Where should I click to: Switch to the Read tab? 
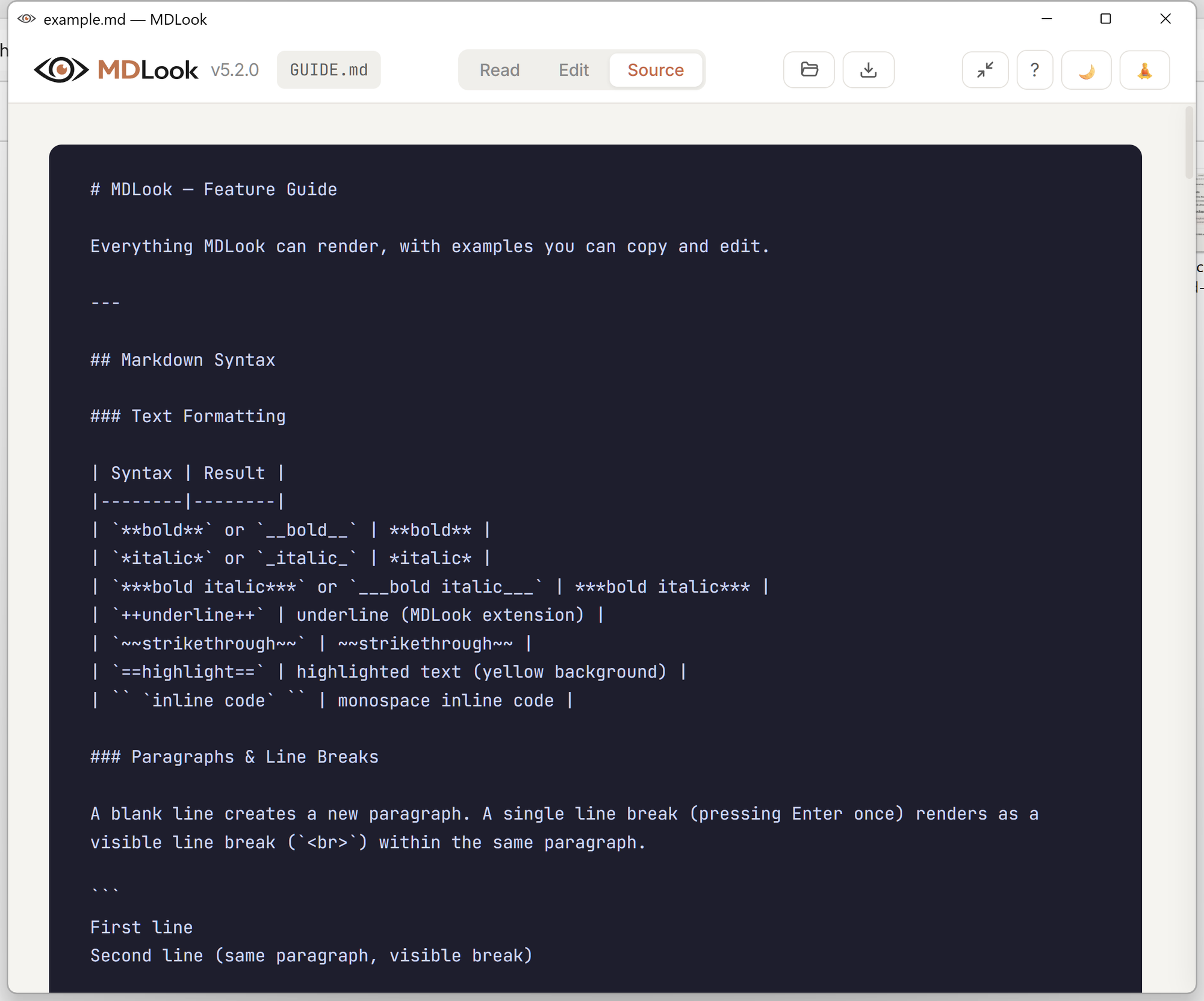[x=499, y=70]
